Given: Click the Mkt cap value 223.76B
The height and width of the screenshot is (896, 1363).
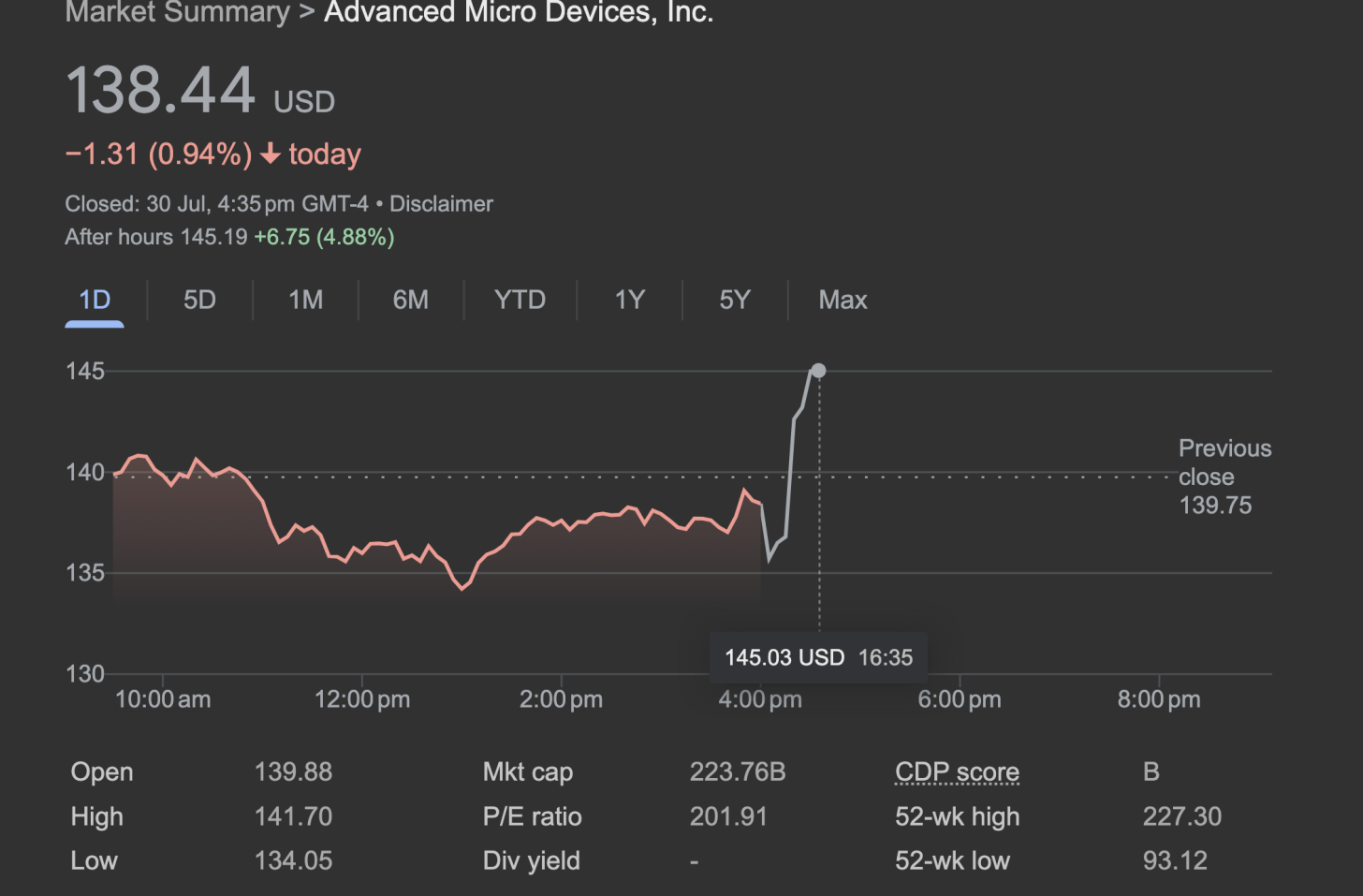Looking at the screenshot, I should (738, 772).
